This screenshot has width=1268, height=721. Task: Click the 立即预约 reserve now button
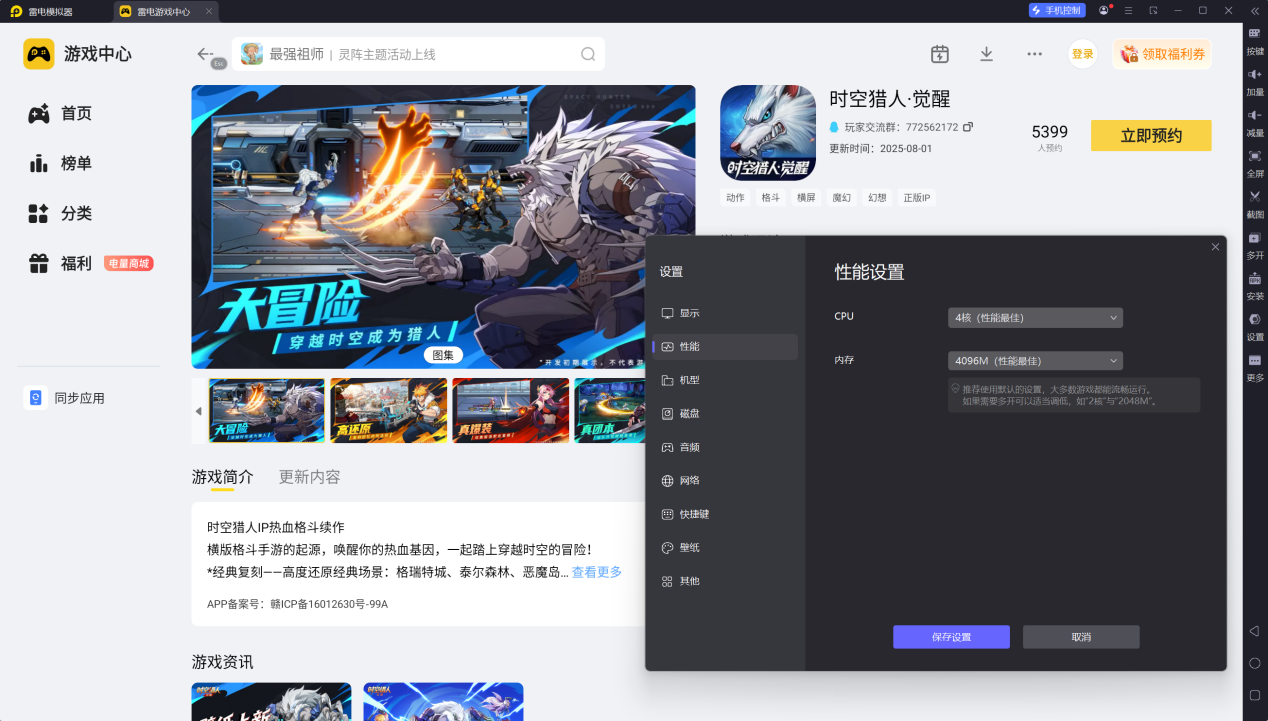coord(1151,135)
